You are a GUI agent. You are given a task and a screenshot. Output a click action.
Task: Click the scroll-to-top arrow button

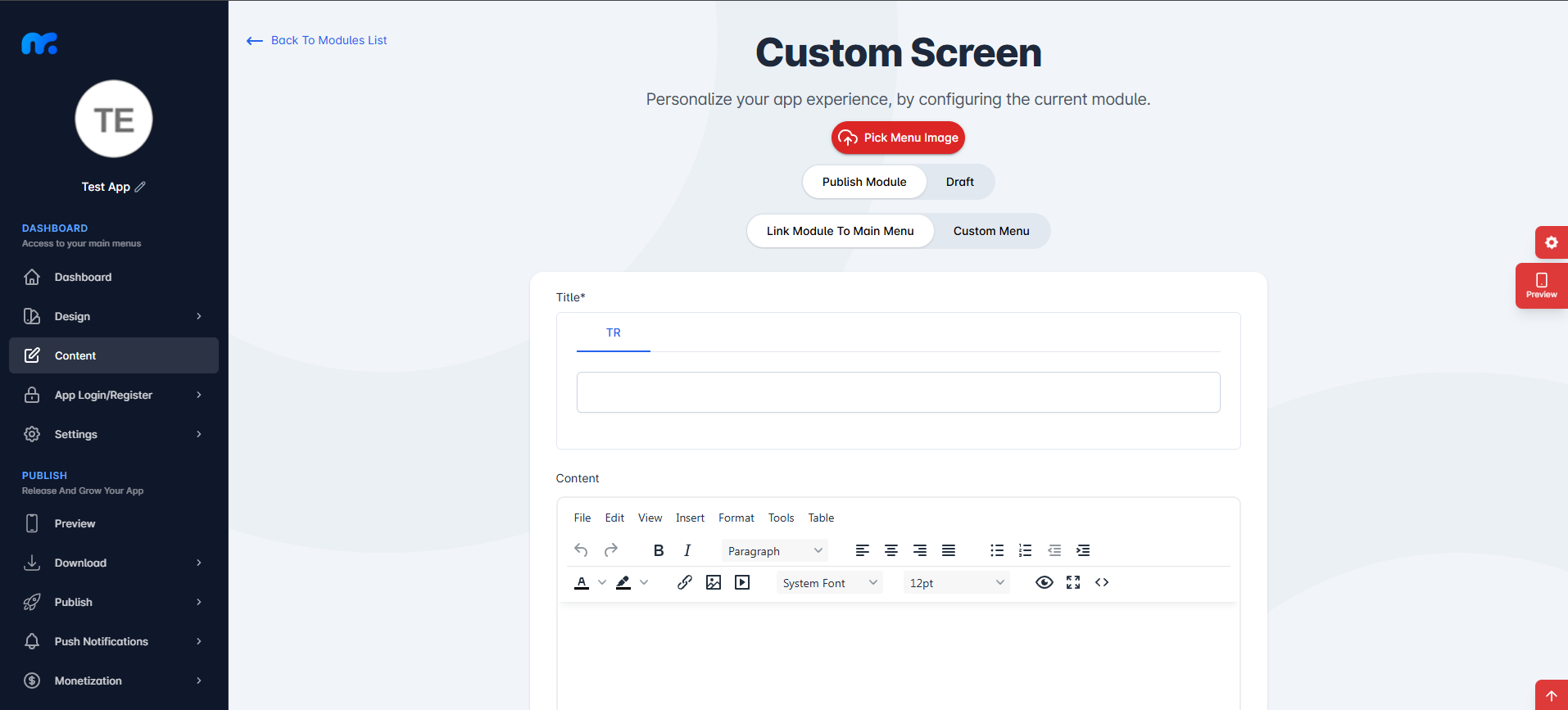pos(1552,695)
